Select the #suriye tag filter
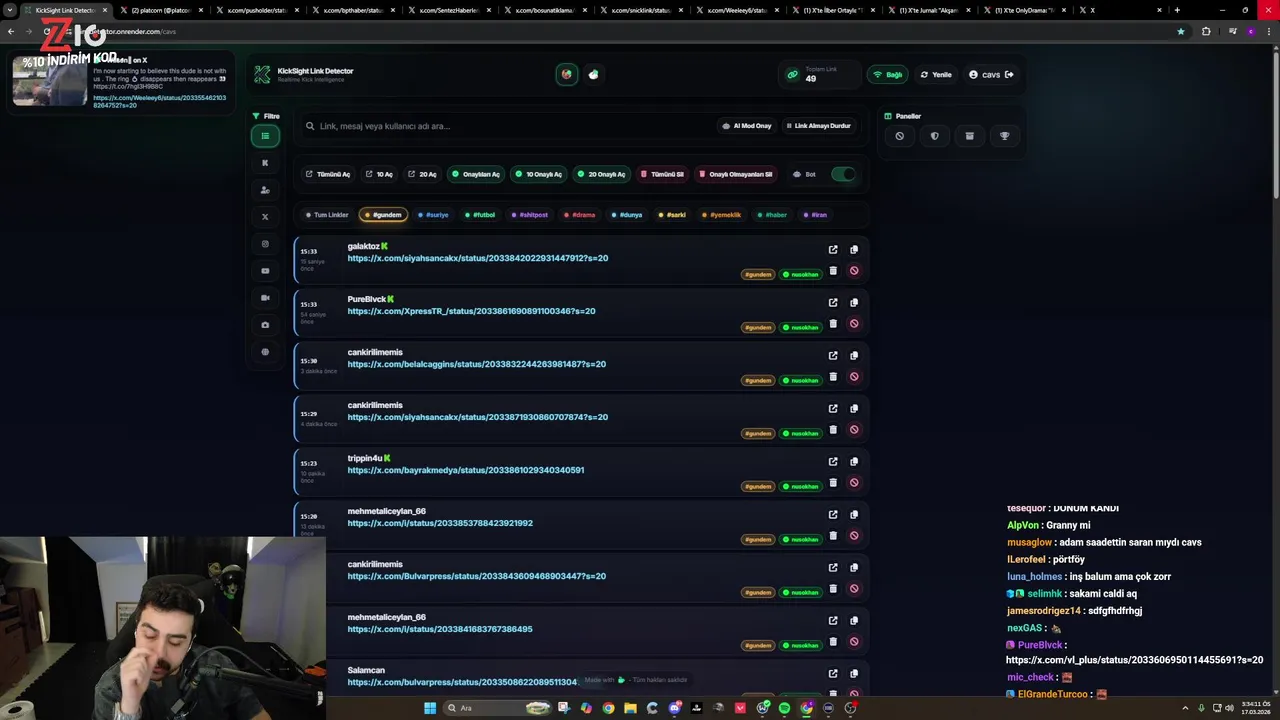This screenshot has height=720, width=1280. point(433,215)
